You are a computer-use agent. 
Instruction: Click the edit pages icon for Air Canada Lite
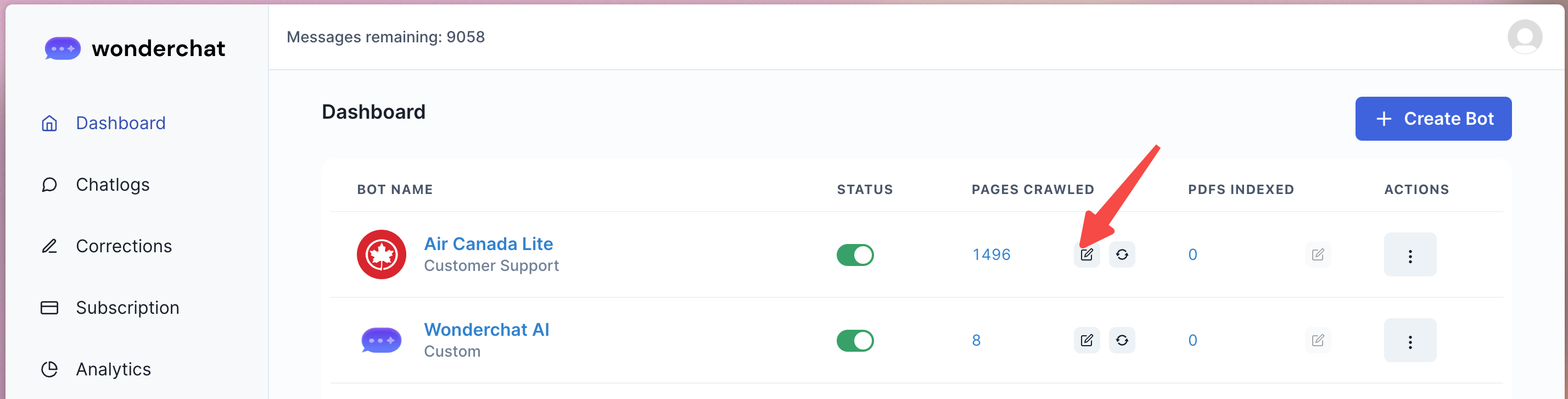[x=1087, y=254]
